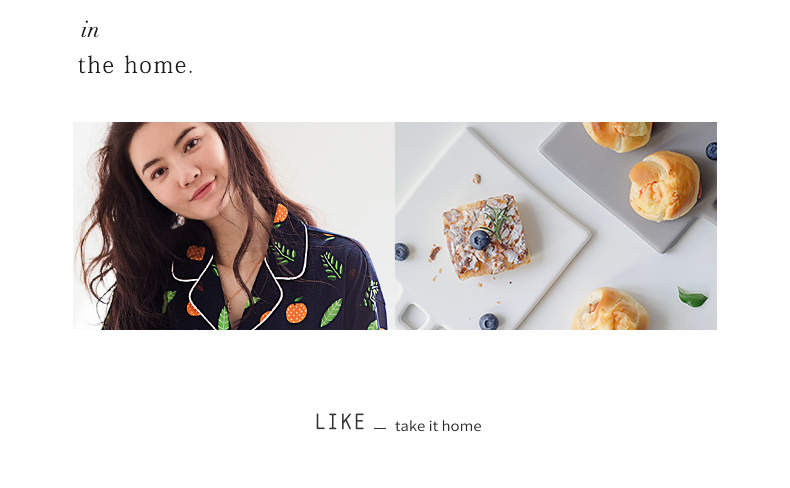The image size is (790, 488).
Task: Click the 'in' italic heading text
Action: coord(90,30)
